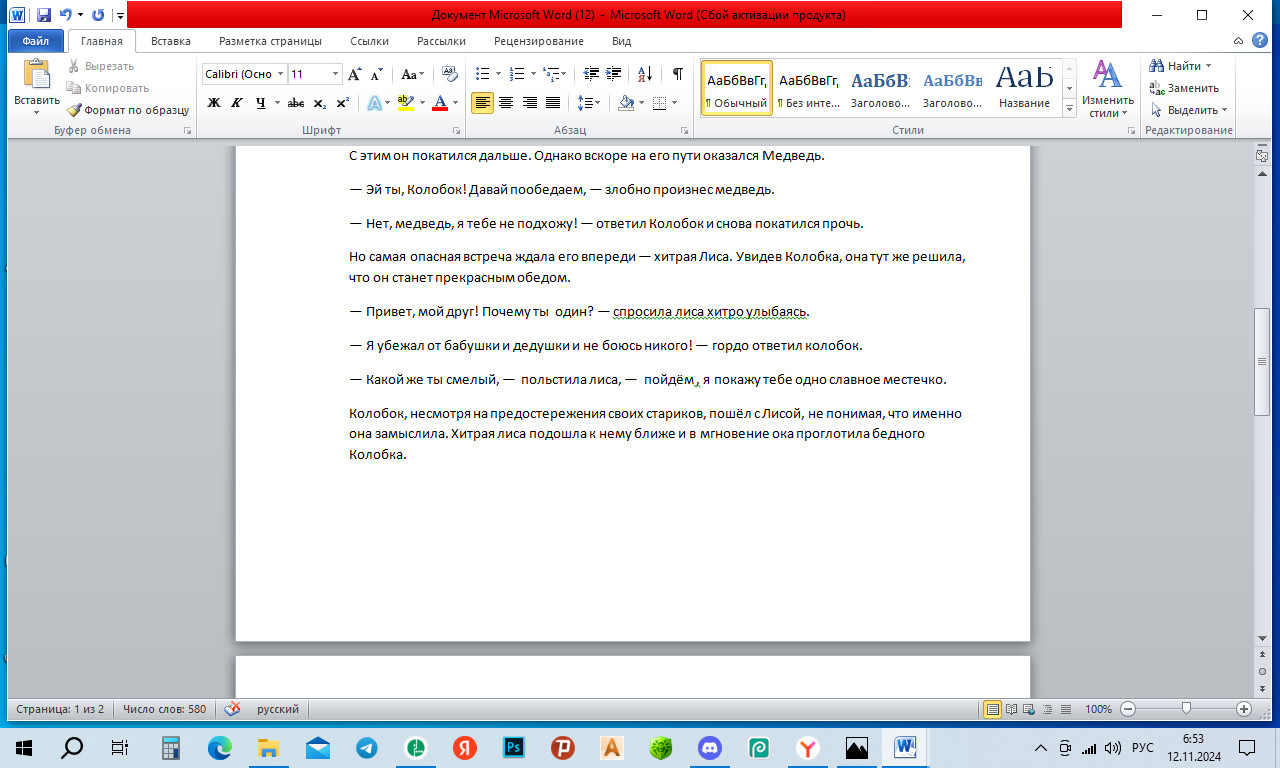Image resolution: width=1280 pixels, height=768 pixels.
Task: Zoom out with the minus button
Action: [x=1128, y=709]
